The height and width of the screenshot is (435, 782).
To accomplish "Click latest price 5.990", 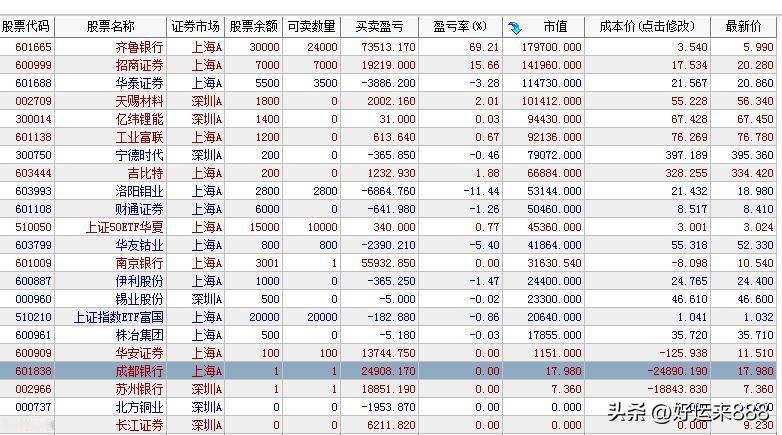I will (758, 47).
